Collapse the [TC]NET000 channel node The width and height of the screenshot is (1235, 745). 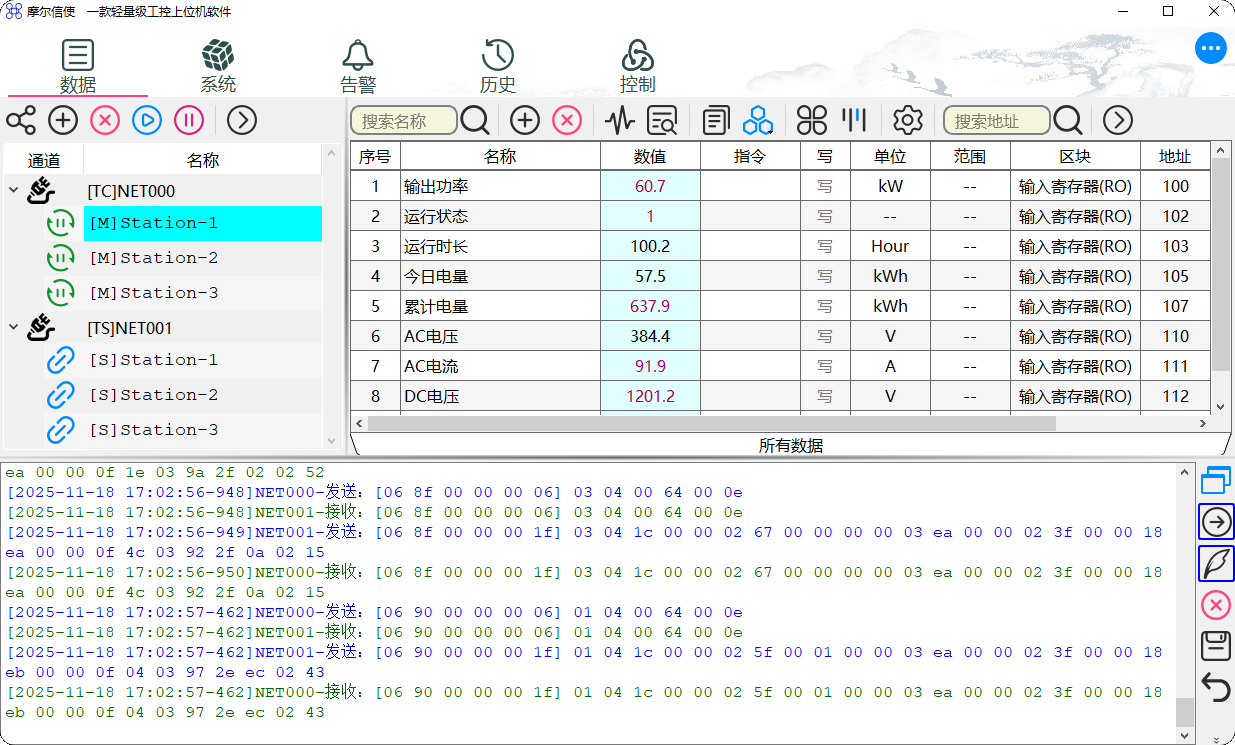[12, 190]
